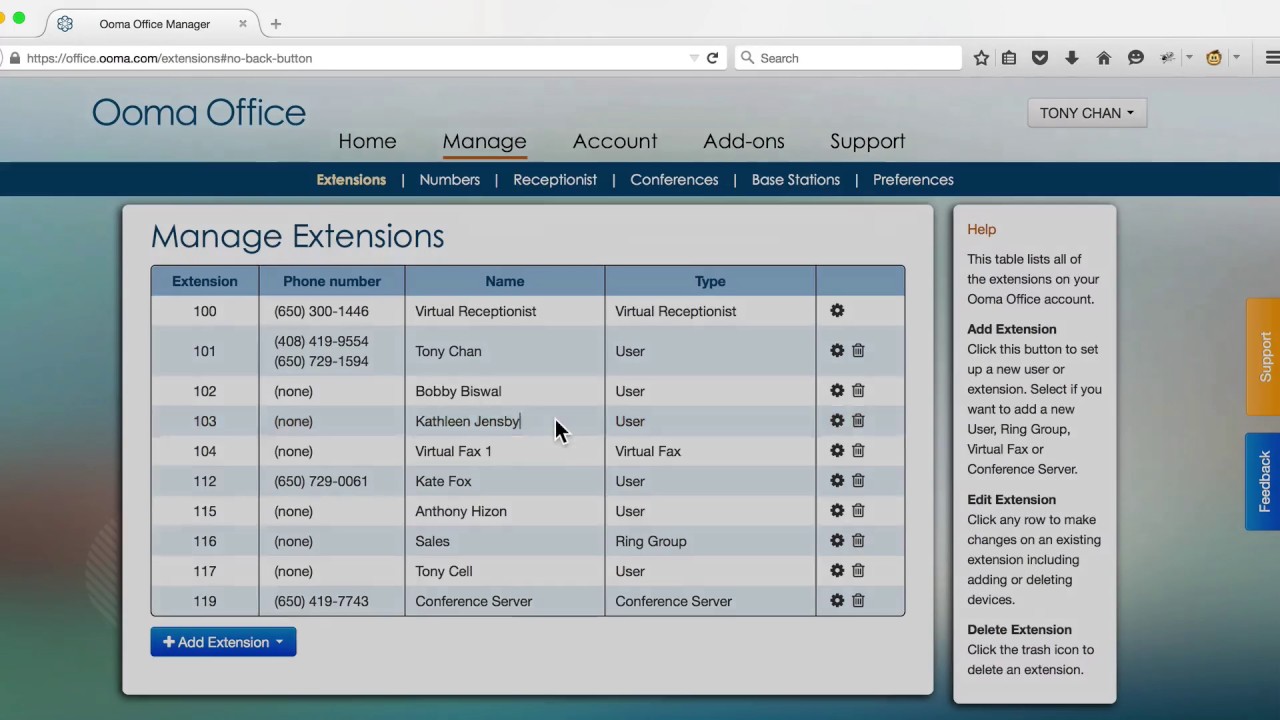The height and width of the screenshot is (720, 1280).
Task: Reload the page with browser refresh icon
Action: pyautogui.click(x=712, y=58)
